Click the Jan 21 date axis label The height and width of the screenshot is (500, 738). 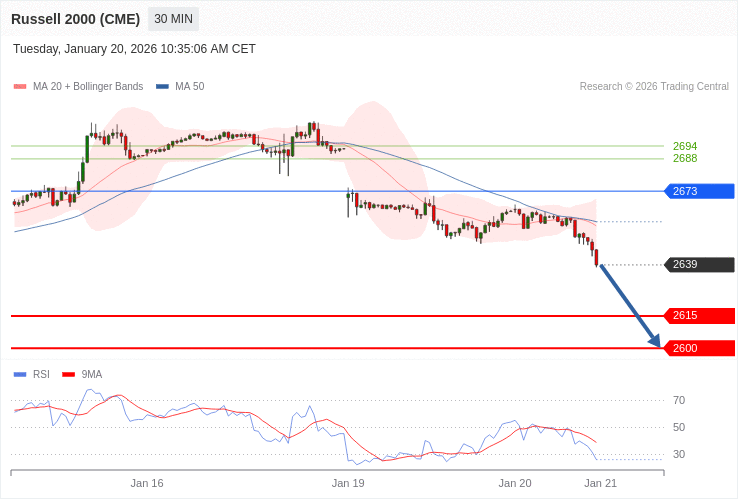pos(601,484)
